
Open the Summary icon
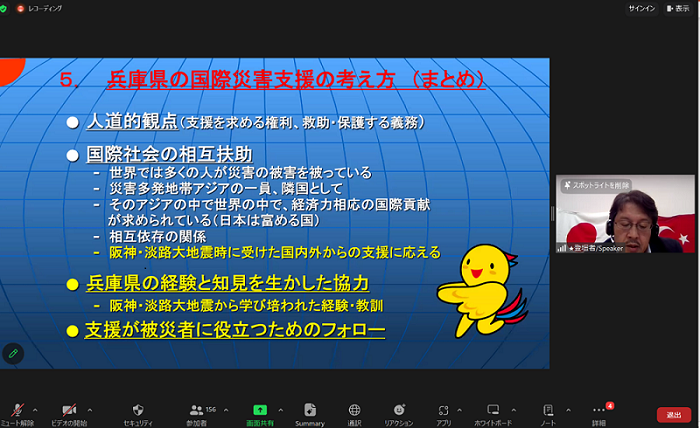click(310, 410)
